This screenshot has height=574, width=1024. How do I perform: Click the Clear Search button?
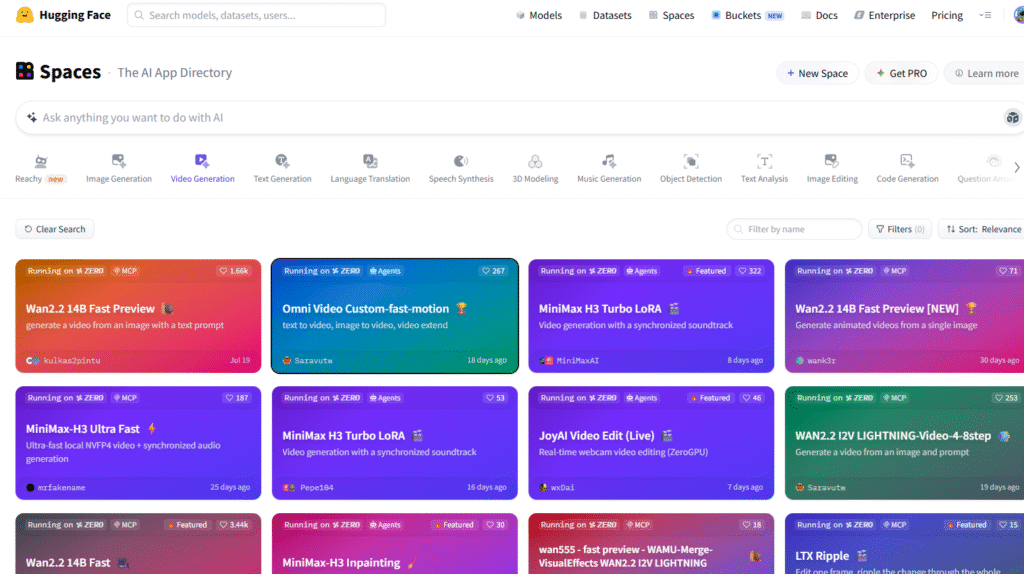pos(55,229)
